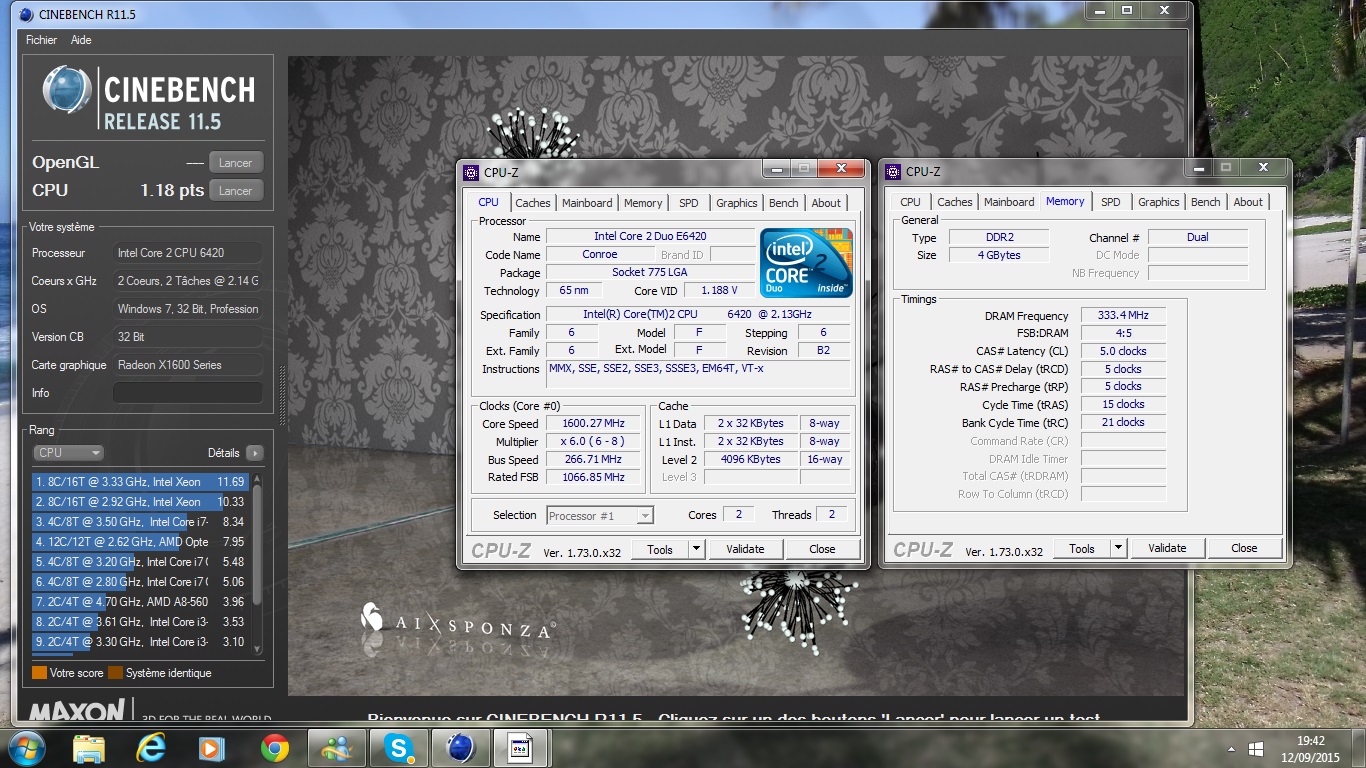Click the Info field in Votre système
The width and height of the screenshot is (1366, 768).
(188, 393)
